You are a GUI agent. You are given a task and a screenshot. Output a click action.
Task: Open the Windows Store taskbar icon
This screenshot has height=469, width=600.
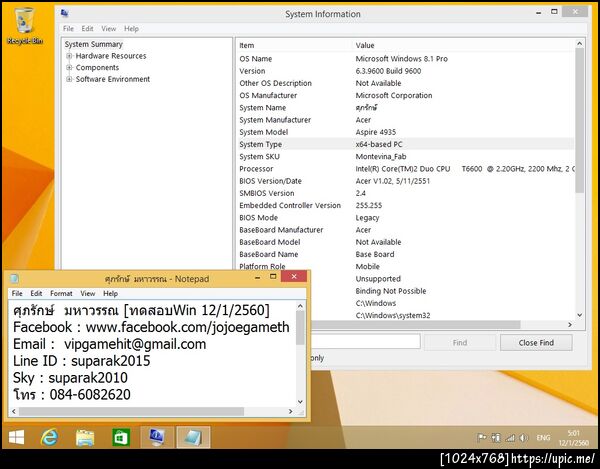pos(121,437)
